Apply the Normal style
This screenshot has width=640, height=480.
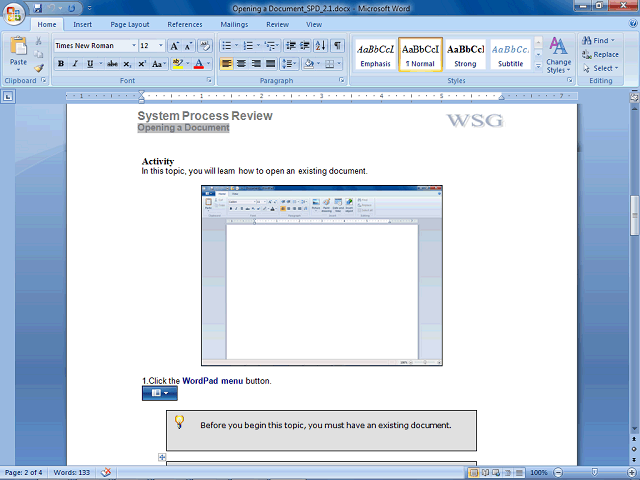pos(420,55)
